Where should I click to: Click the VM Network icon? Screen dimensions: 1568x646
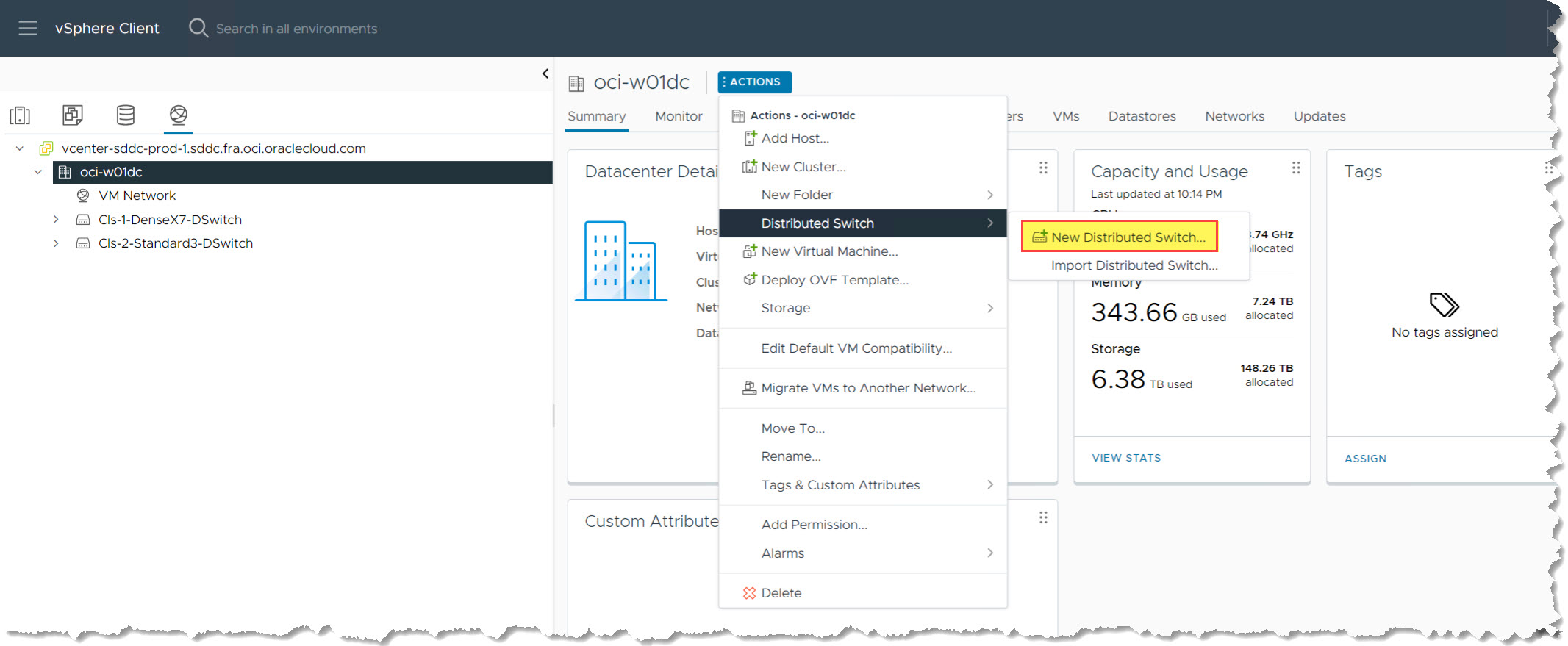click(83, 195)
